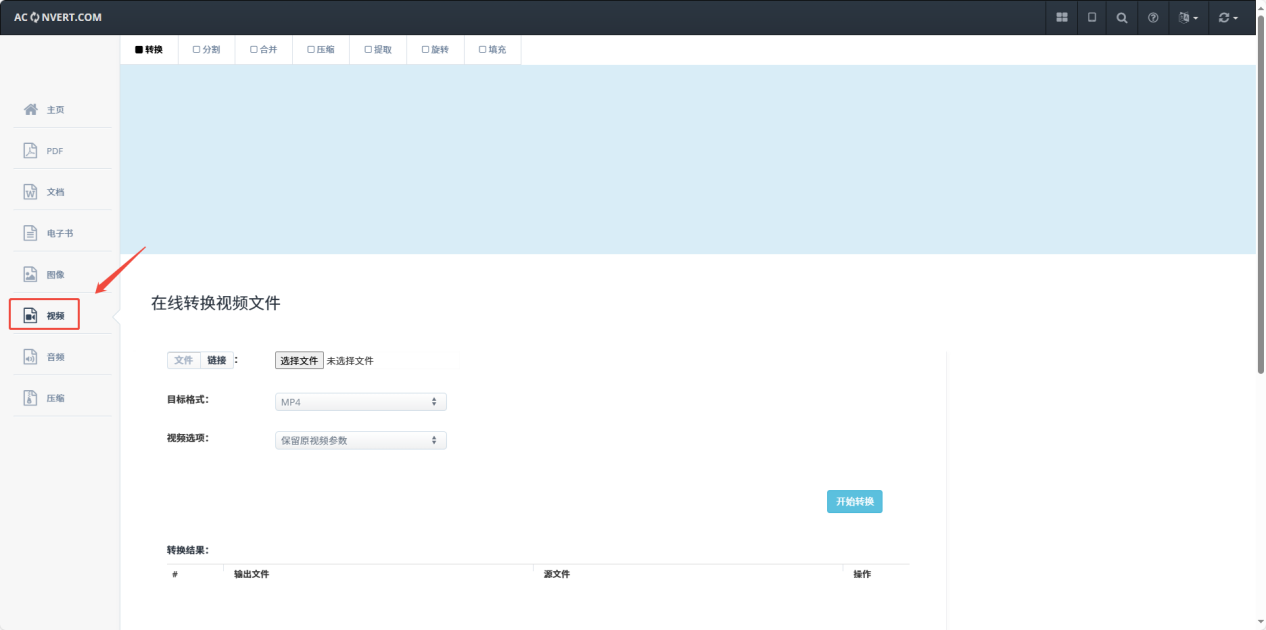The width and height of the screenshot is (1266, 630).
Task: Click the 输出文件 column header
Action: (x=251, y=574)
